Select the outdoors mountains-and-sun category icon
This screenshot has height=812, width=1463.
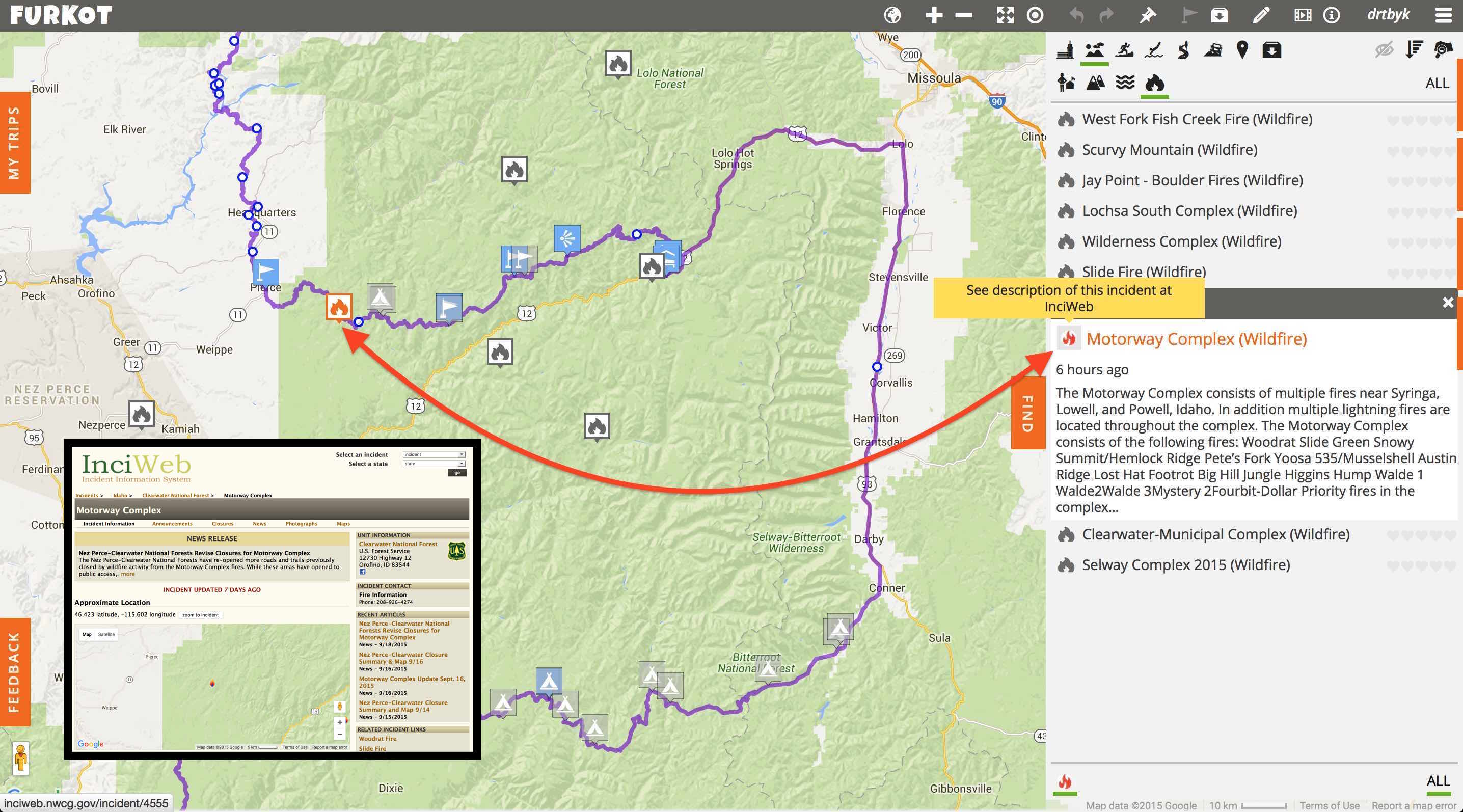coord(1094,50)
